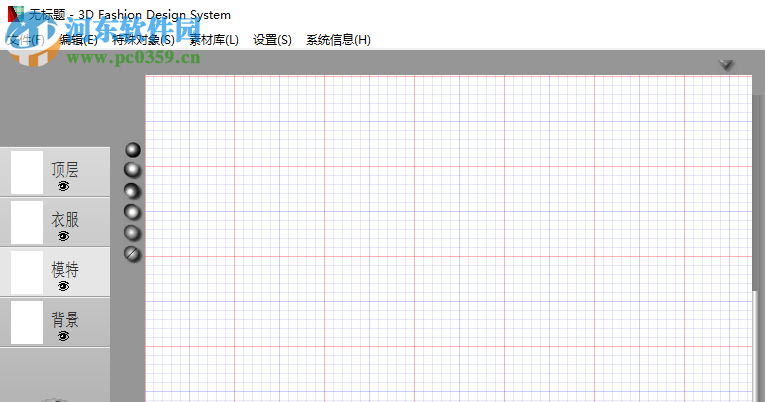
Task: Click the 衣服 layer name
Action: click(x=65, y=220)
